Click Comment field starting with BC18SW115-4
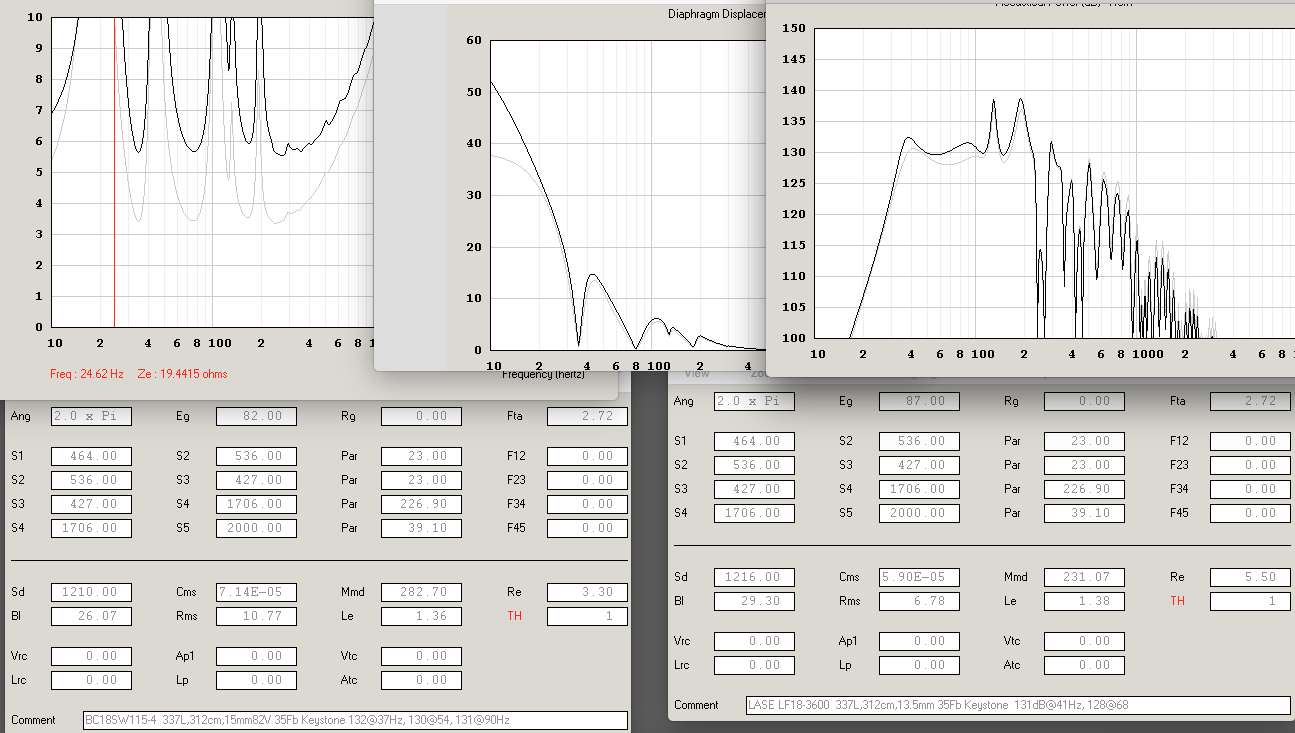The width and height of the screenshot is (1295, 733). point(355,720)
